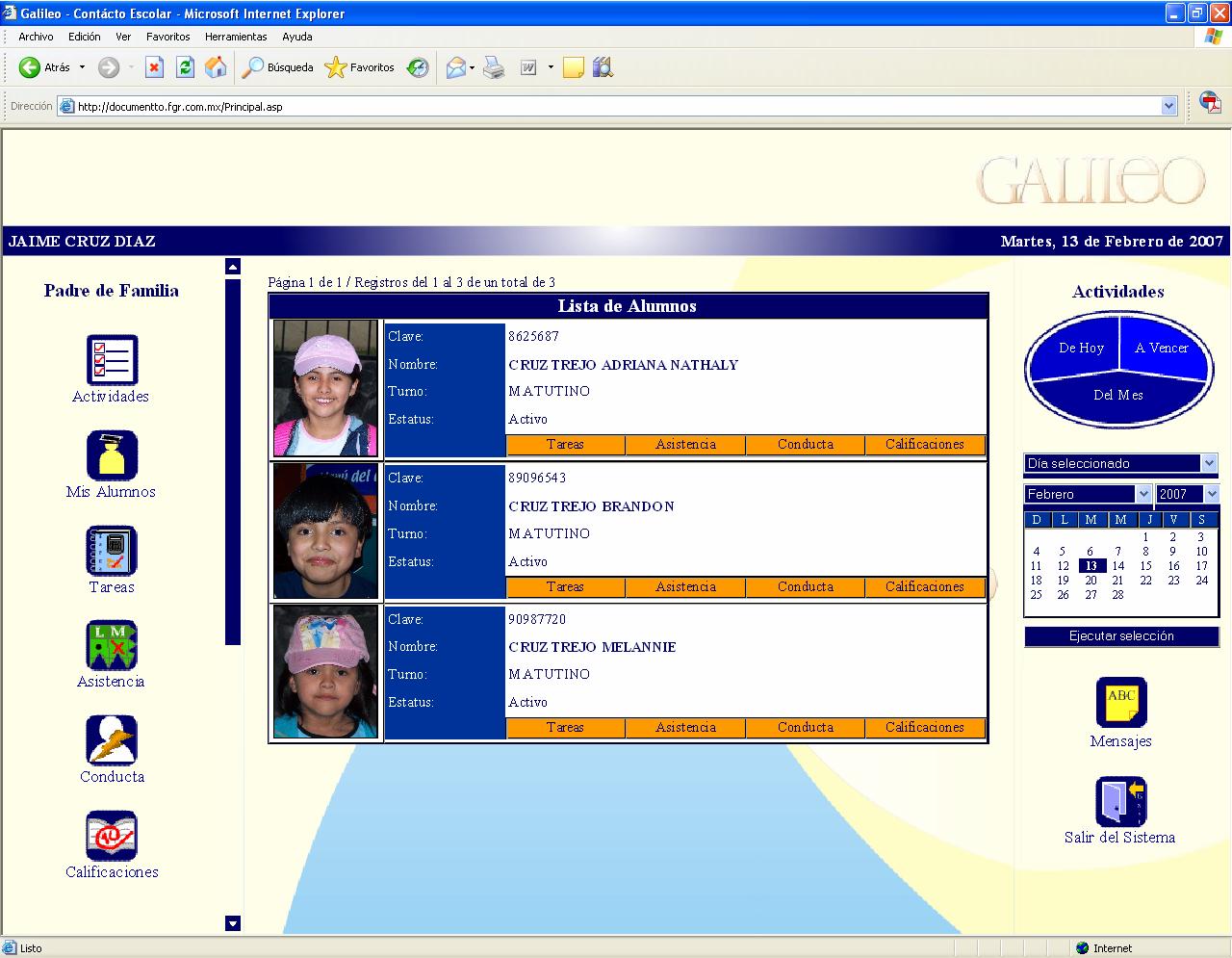1232x958 pixels.
Task: Open the browser History icon
Action: (x=418, y=67)
